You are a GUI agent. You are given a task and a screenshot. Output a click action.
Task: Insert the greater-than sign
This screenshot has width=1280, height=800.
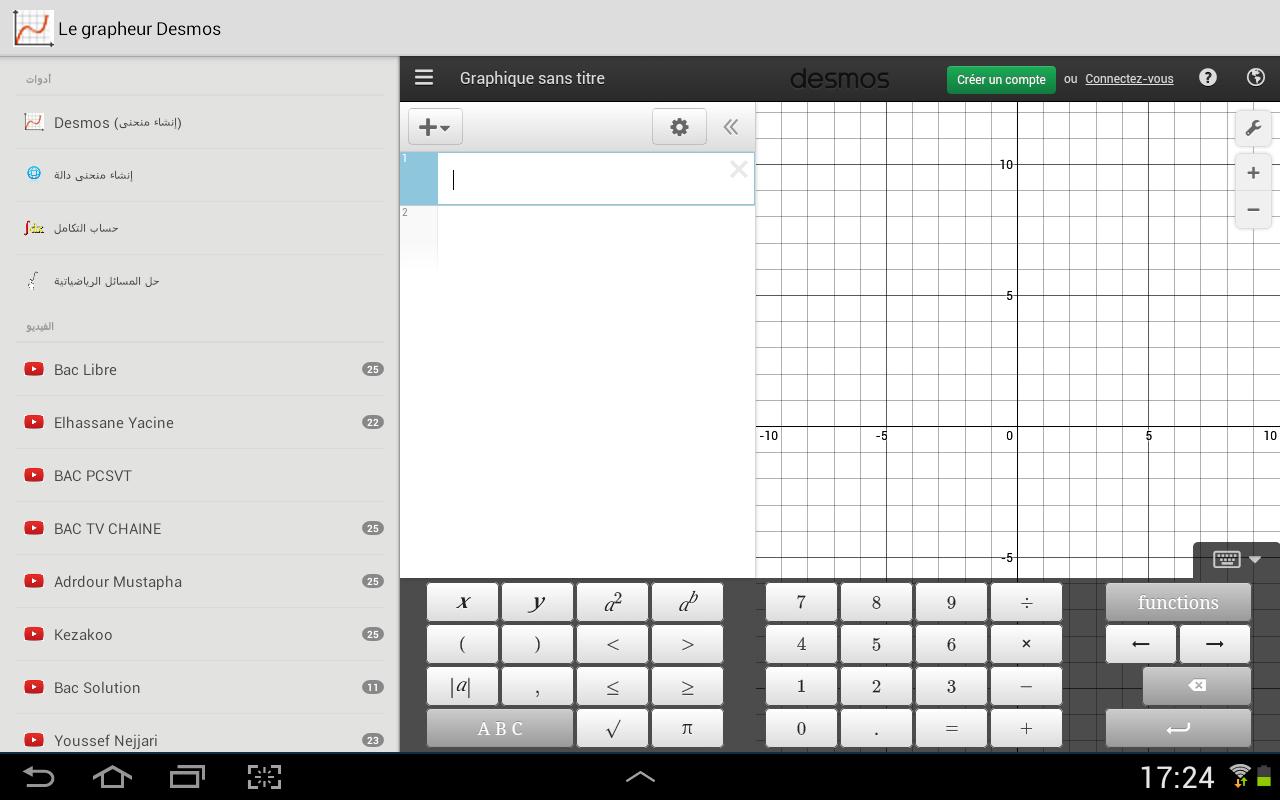pos(687,644)
